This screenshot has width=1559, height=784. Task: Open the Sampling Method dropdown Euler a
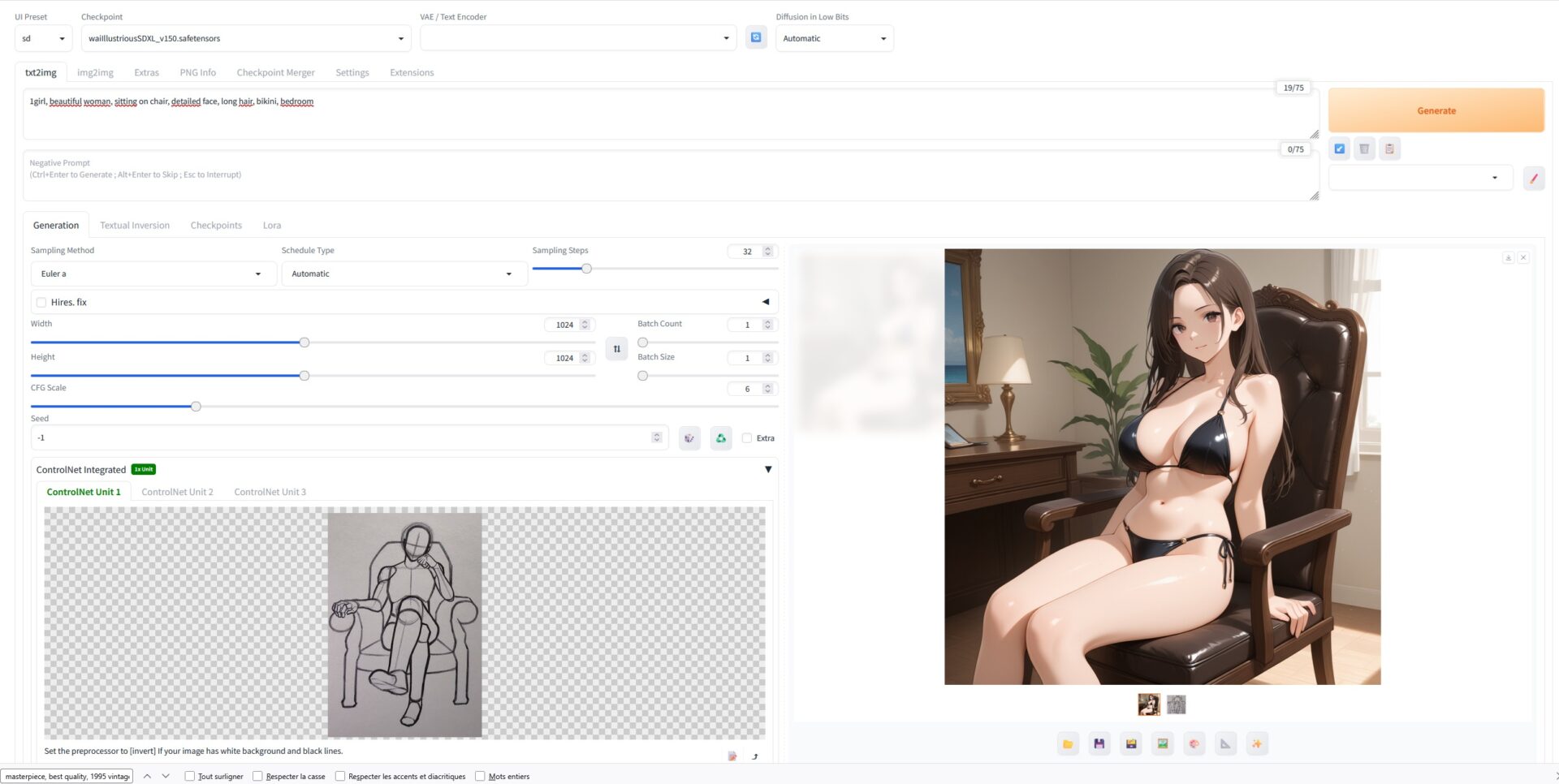click(x=153, y=274)
